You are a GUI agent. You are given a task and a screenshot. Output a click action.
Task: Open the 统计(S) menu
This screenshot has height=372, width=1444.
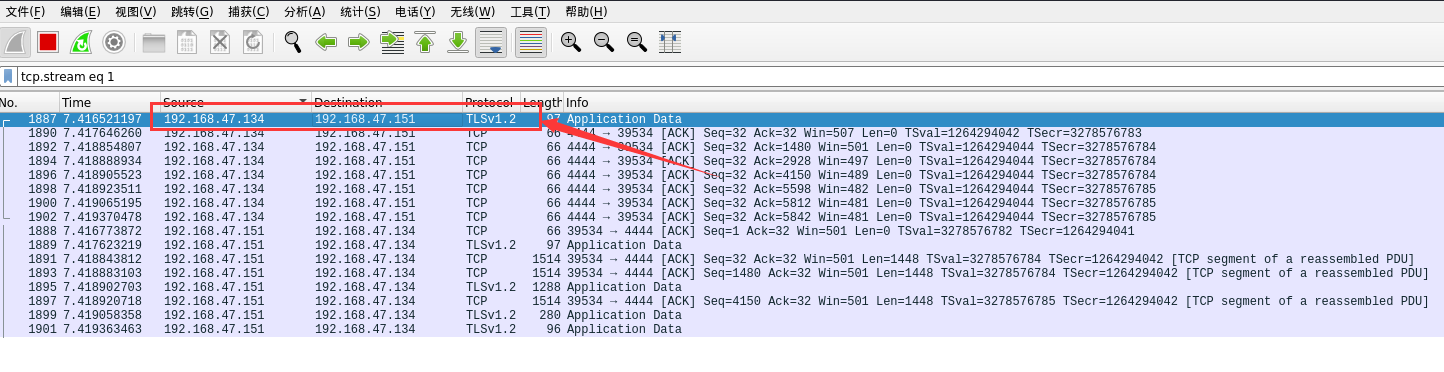[x=360, y=12]
